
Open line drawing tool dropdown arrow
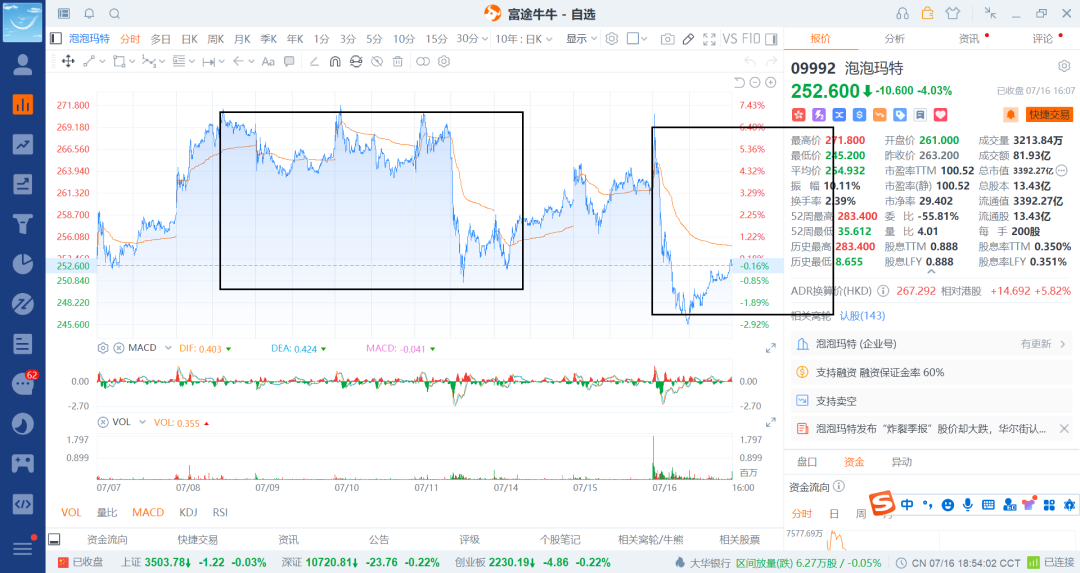tap(102, 61)
